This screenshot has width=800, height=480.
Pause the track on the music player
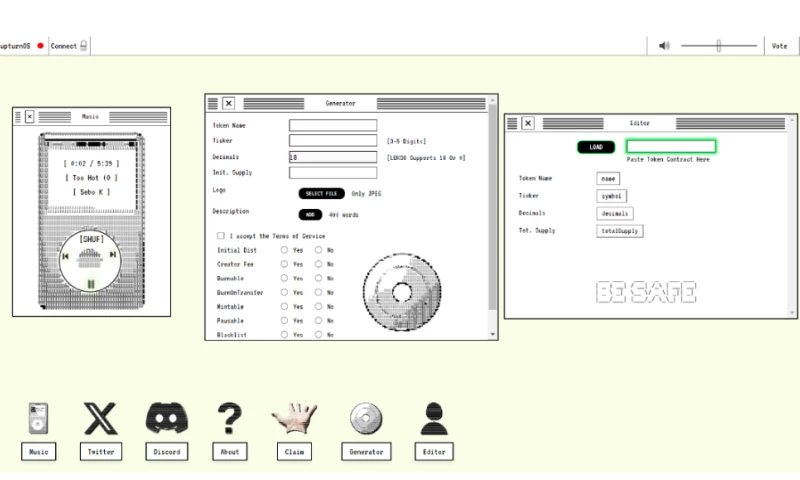tap(91, 284)
